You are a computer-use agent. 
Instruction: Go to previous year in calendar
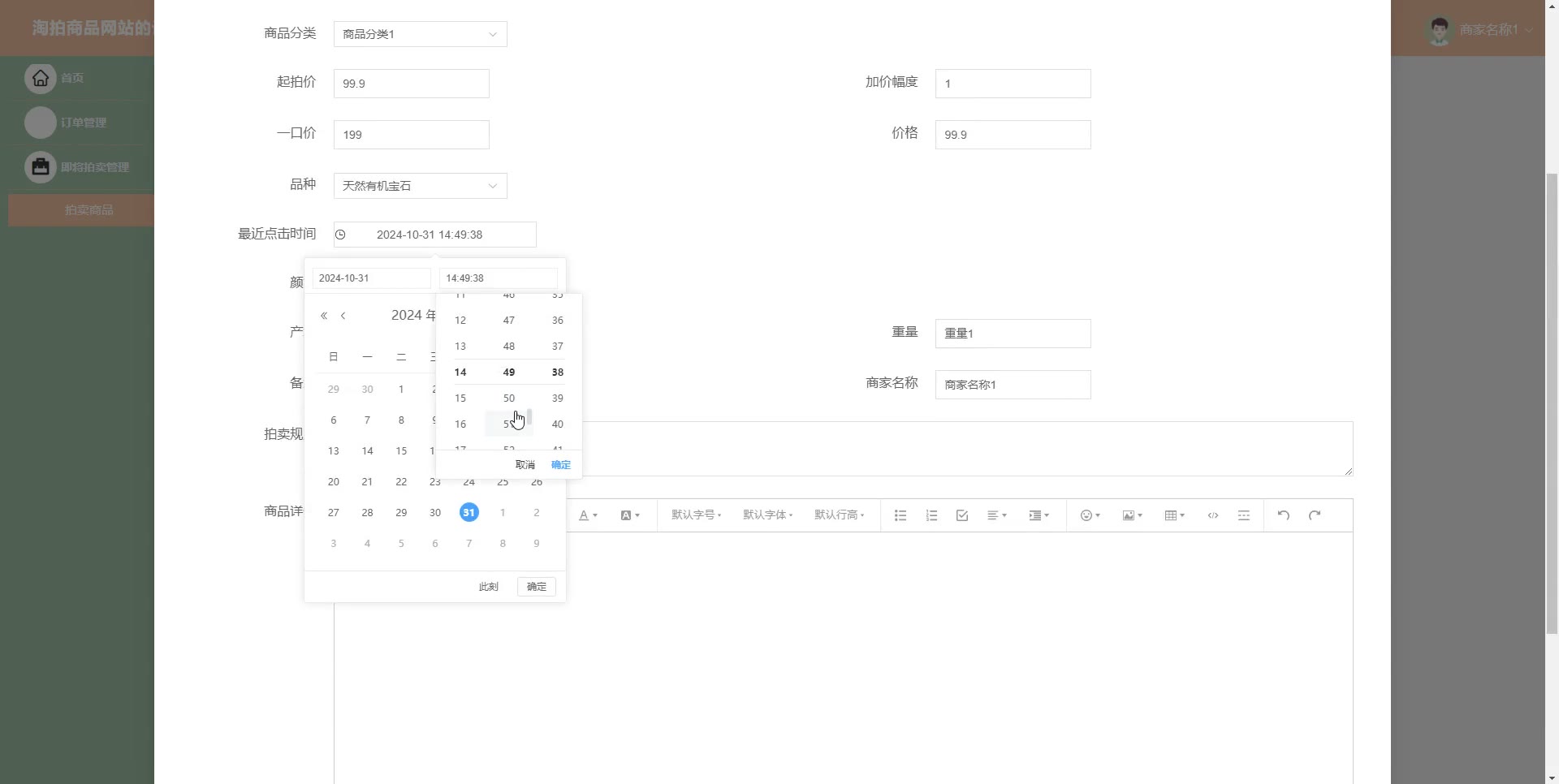[324, 316]
